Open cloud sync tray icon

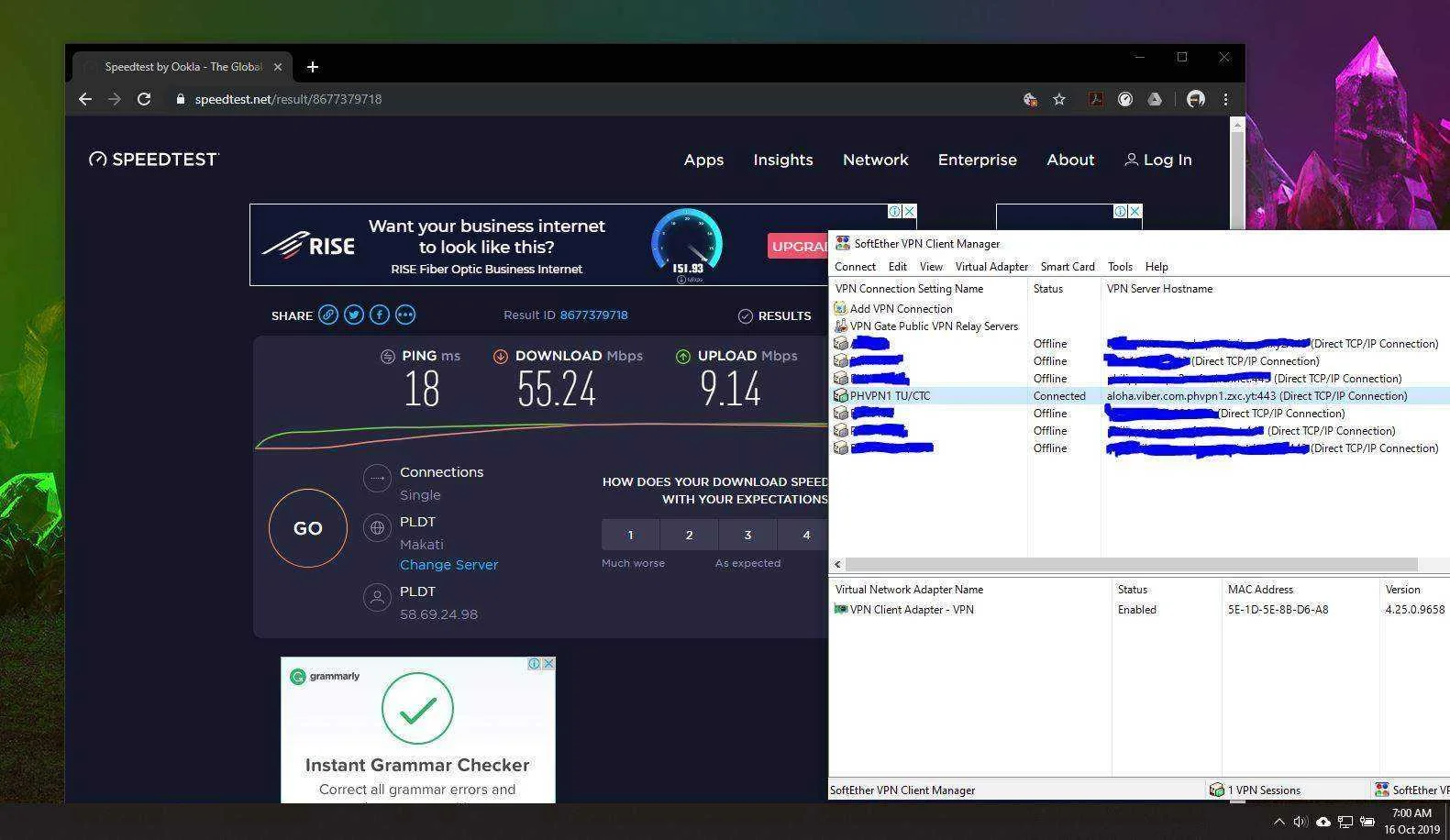1323,823
